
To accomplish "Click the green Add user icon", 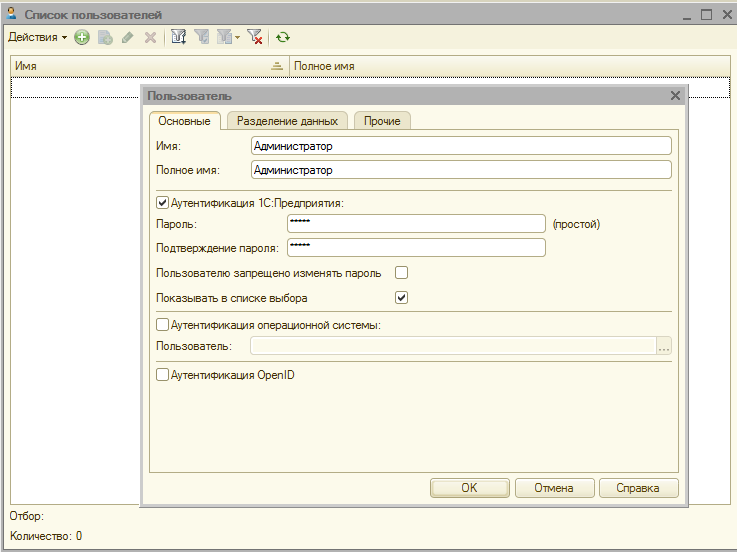I will click(x=82, y=37).
